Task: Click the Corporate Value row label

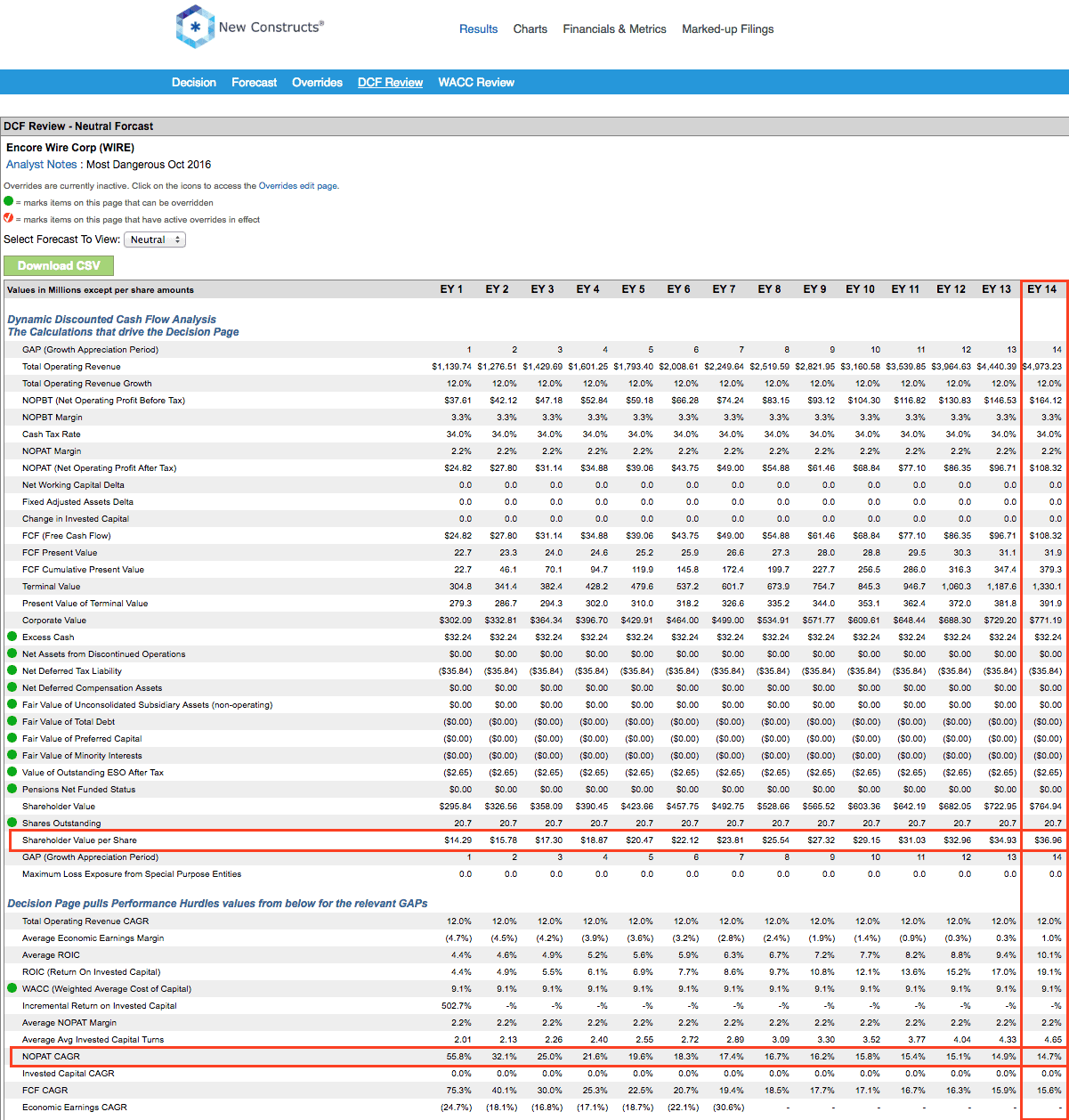Action: coord(54,621)
